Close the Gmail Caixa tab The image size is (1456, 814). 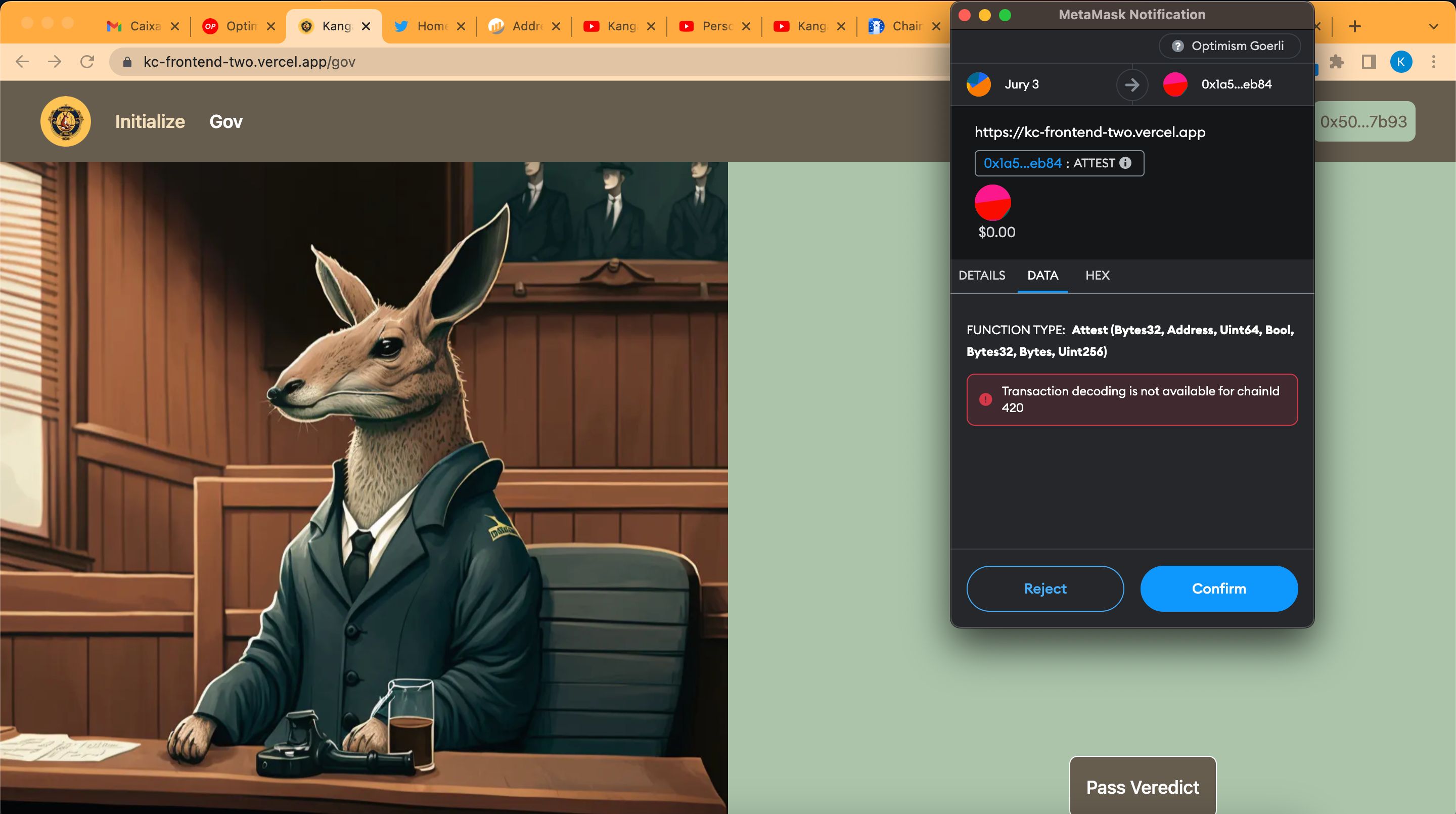pos(174,26)
